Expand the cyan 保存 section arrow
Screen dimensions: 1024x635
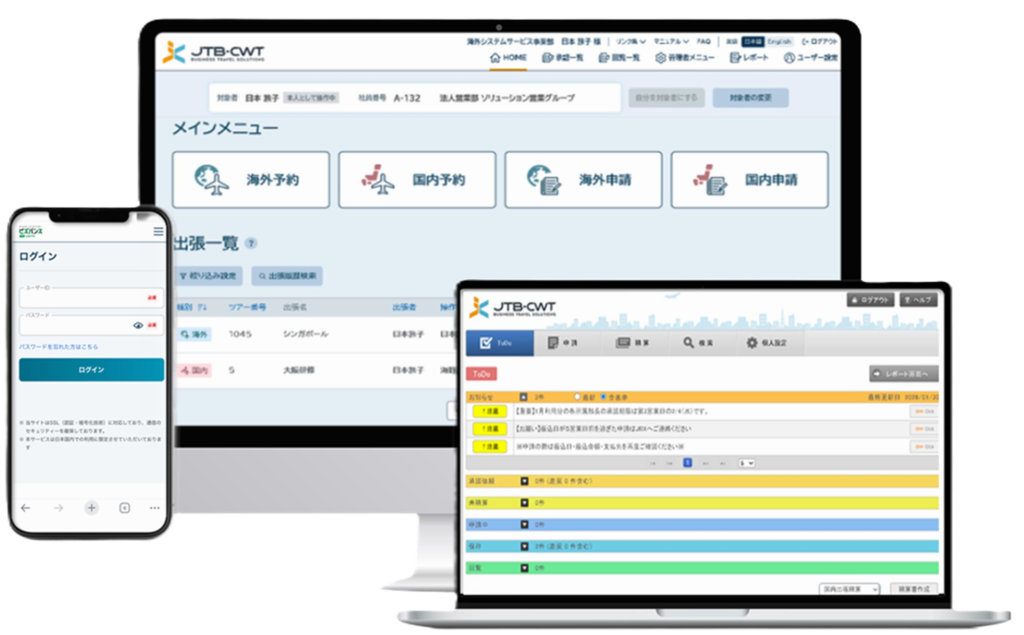(524, 546)
